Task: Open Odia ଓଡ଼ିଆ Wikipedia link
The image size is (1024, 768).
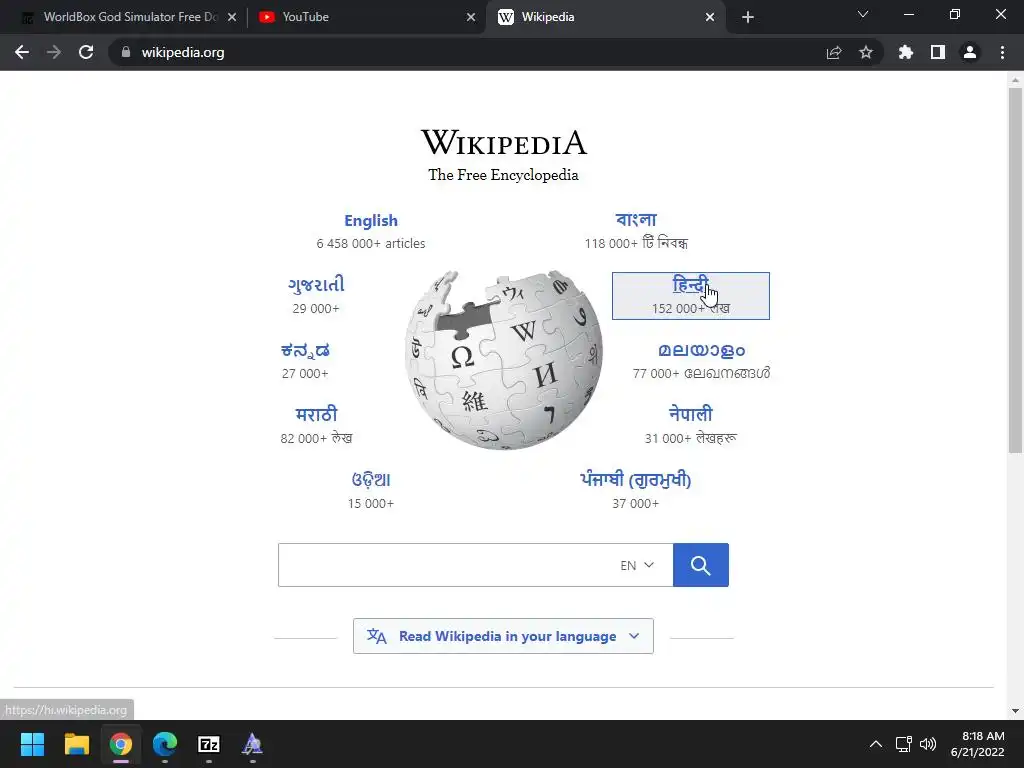Action: click(x=371, y=480)
